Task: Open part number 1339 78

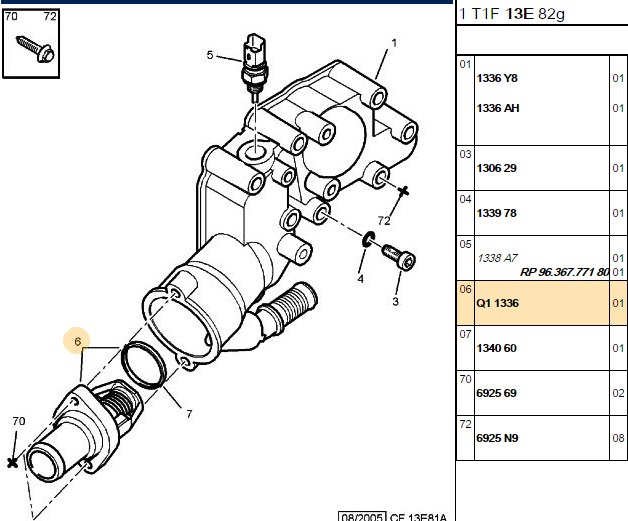Action: click(496, 213)
